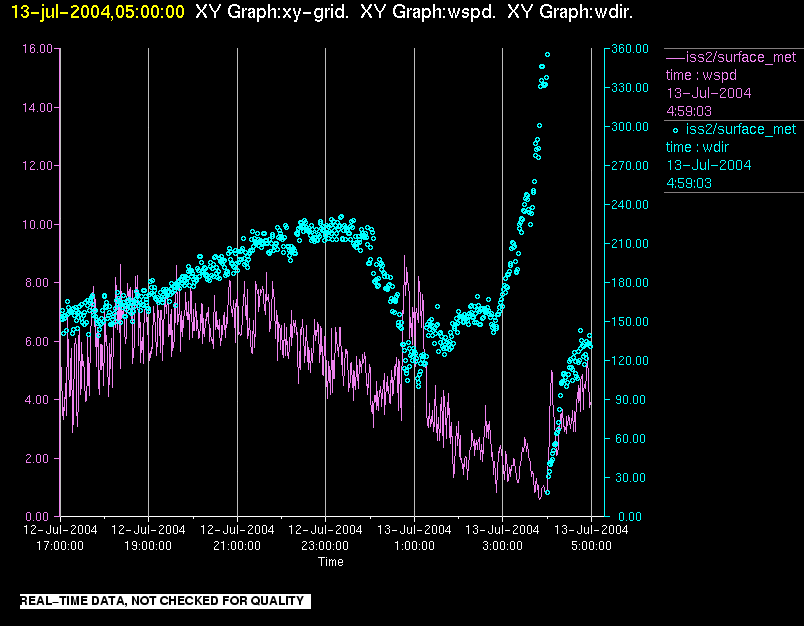Click the 12.00 wind speed axis label
804x626 pixels.
(37, 166)
